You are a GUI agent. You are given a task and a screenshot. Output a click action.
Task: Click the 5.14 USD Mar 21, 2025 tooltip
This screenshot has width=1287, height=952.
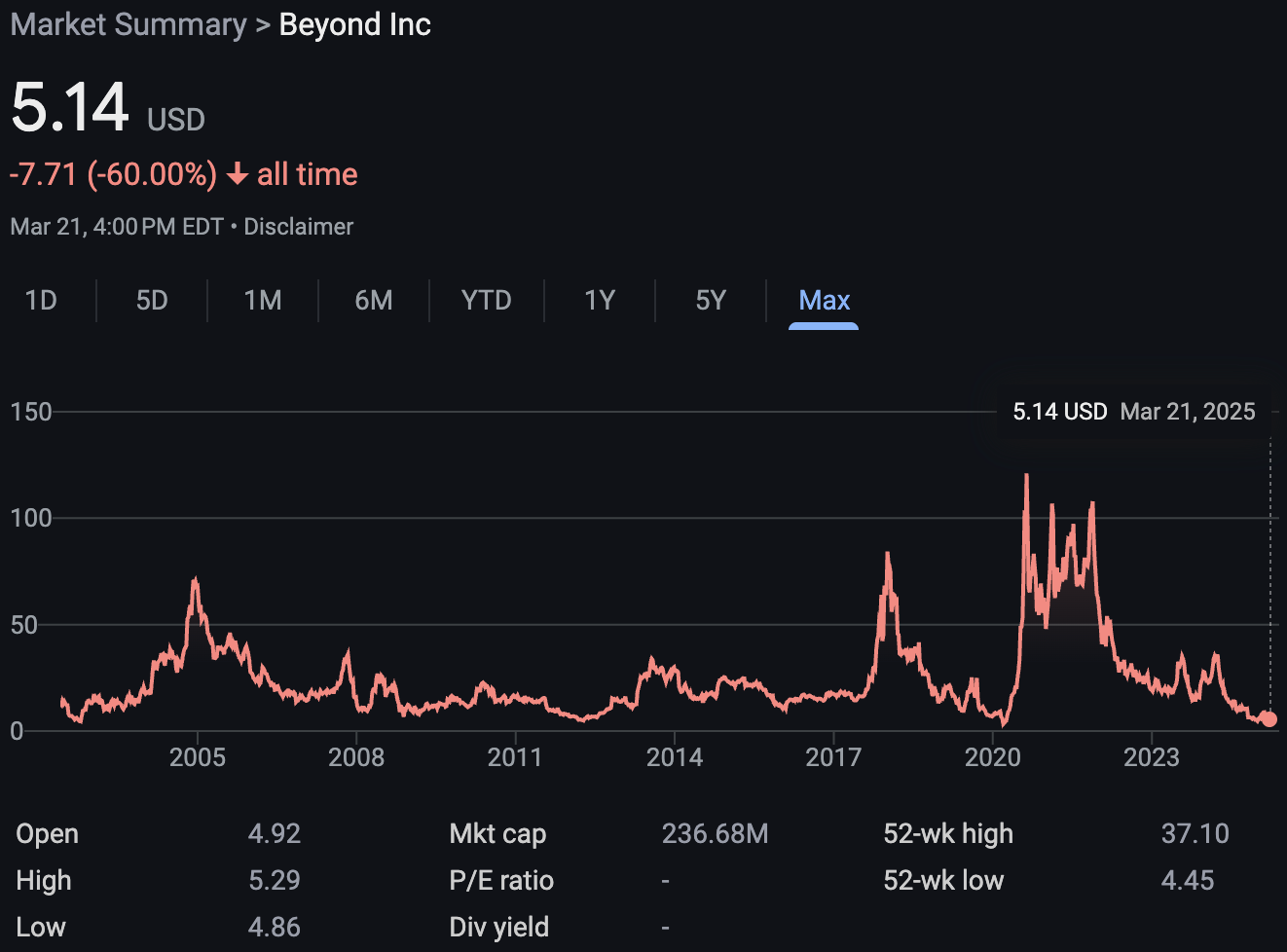[x=1134, y=412]
